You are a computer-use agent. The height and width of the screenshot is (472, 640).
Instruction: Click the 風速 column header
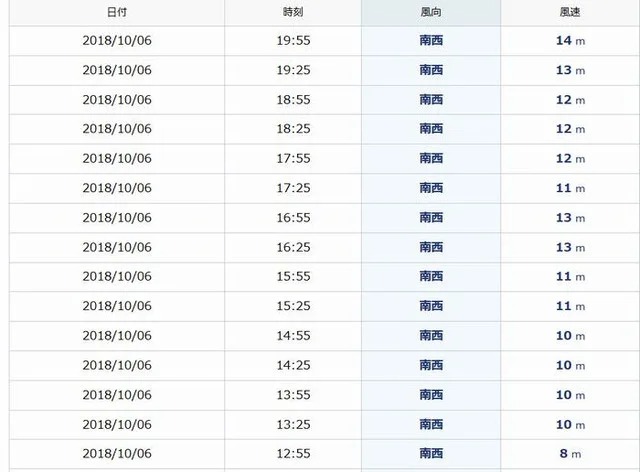pyautogui.click(x=570, y=12)
